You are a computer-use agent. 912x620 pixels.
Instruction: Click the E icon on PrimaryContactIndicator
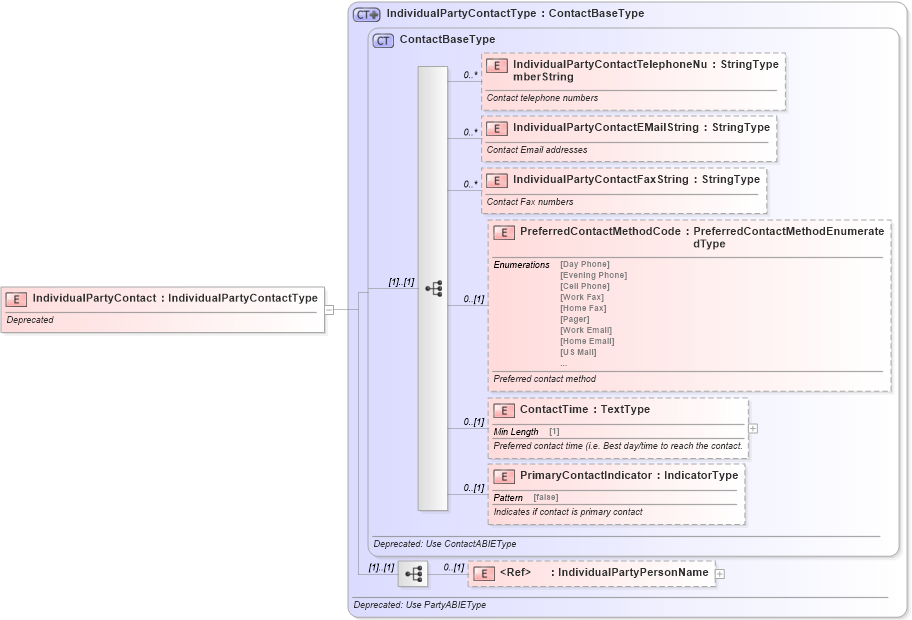(x=503, y=476)
